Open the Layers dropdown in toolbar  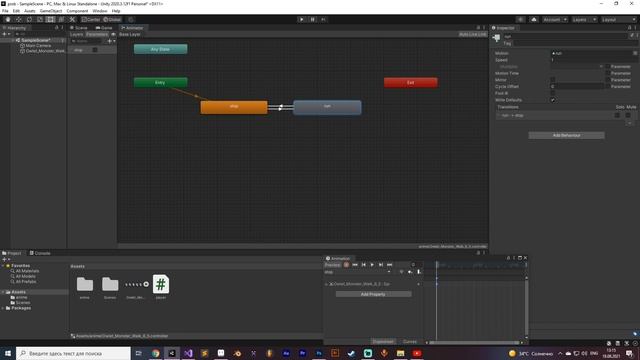pyautogui.click(x=584, y=20)
